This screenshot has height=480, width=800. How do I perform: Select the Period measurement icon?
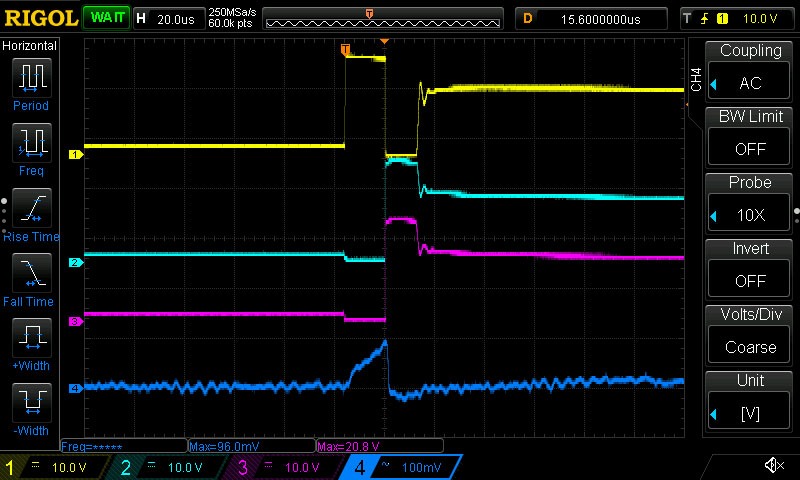(32, 78)
